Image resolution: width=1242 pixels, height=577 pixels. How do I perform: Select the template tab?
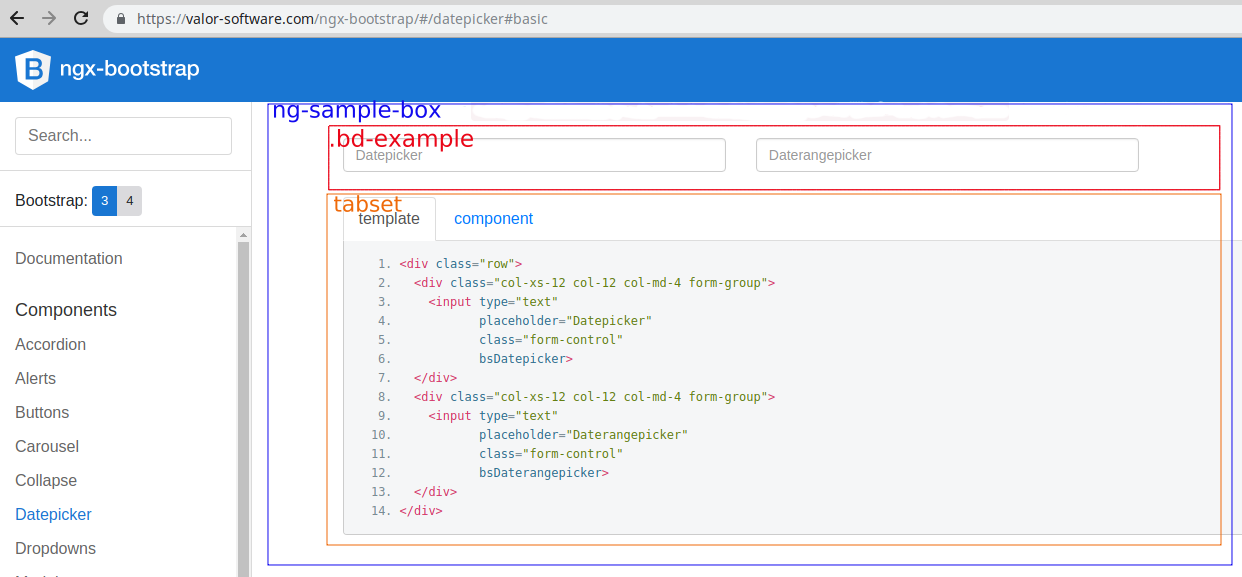click(387, 218)
